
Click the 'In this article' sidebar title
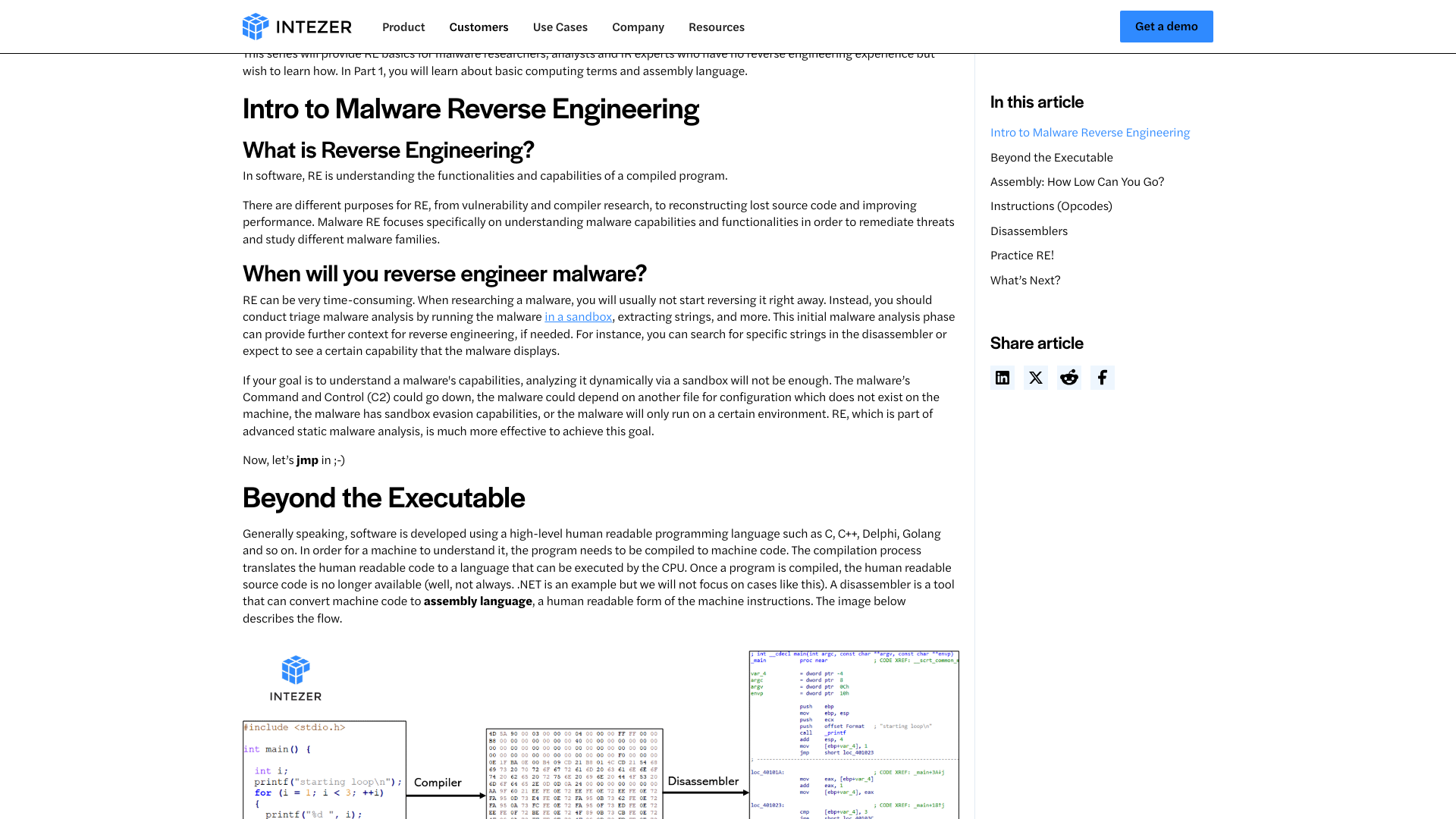click(1037, 102)
